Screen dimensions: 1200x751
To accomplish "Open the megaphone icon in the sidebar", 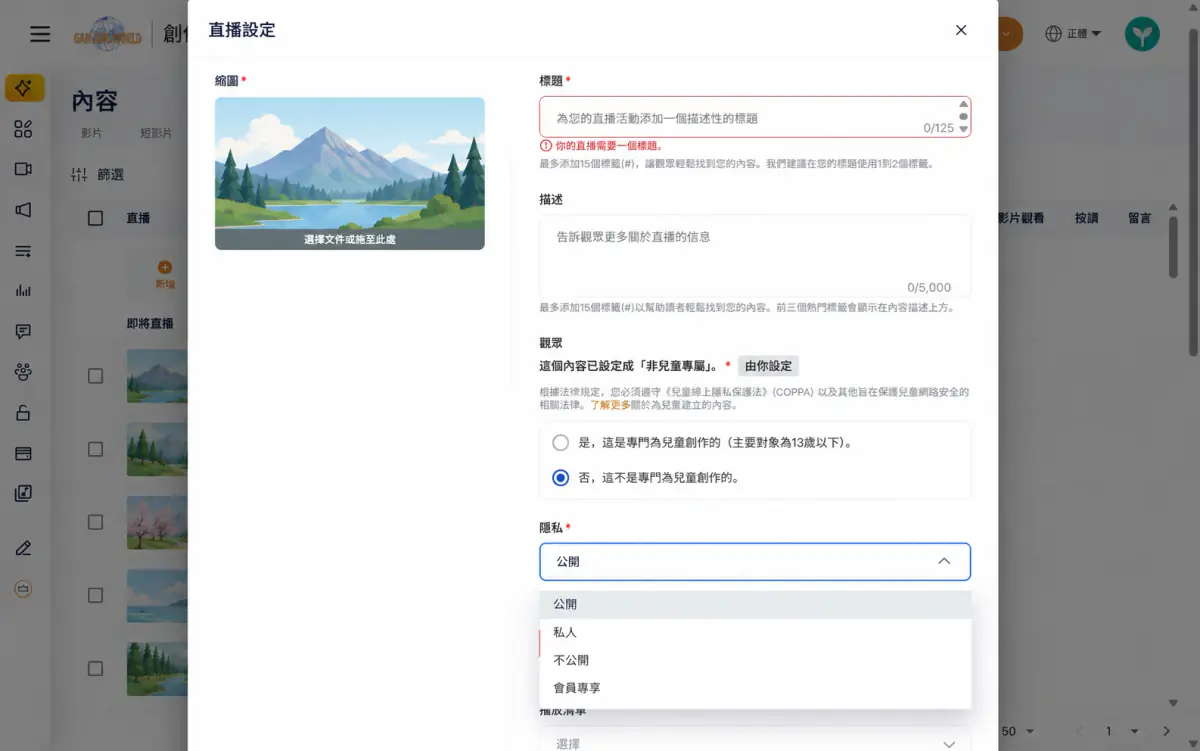I will 23,210.
